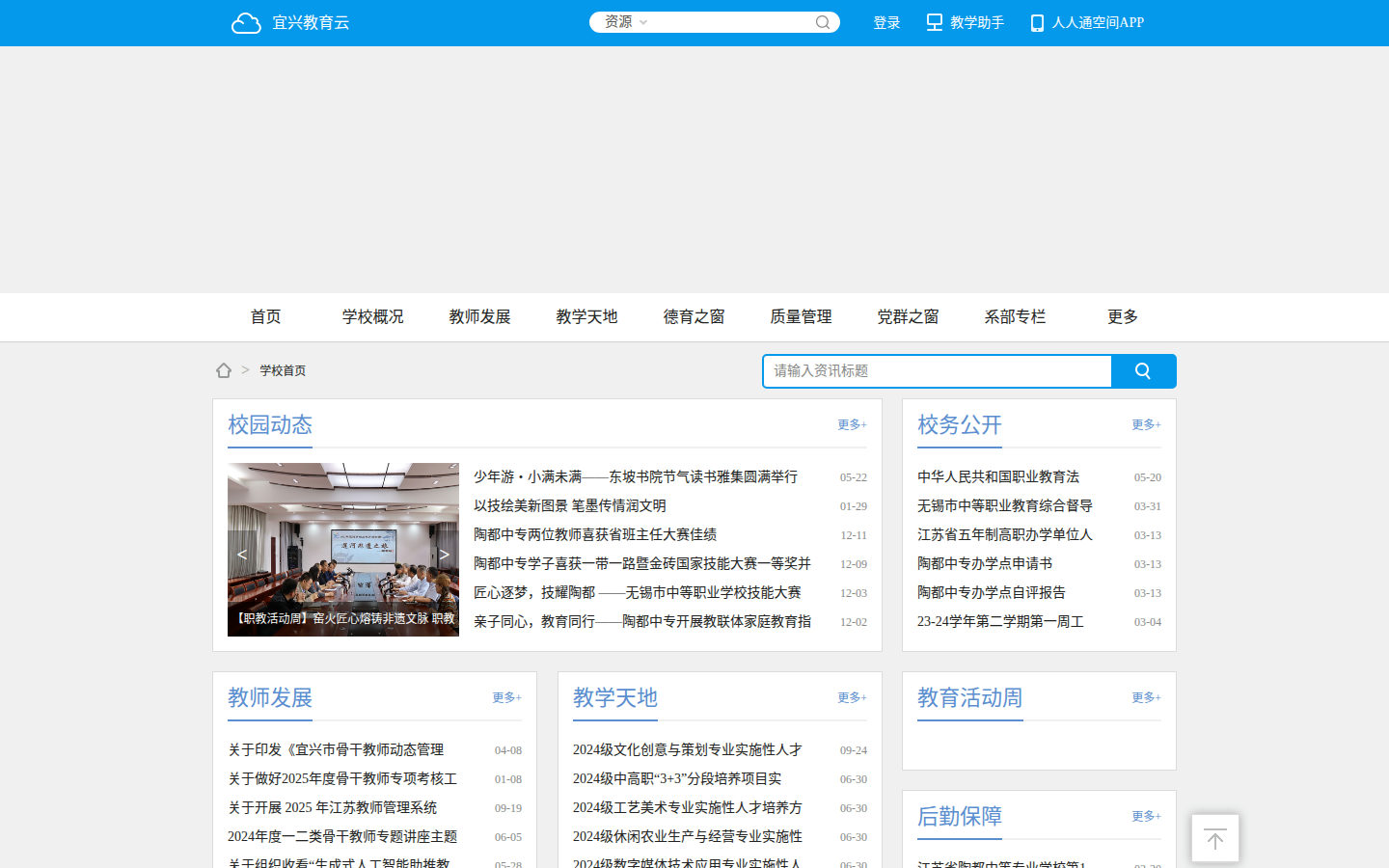Focus the 请输入资讯标题 search field
The height and width of the screenshot is (868, 1389).
(937, 371)
